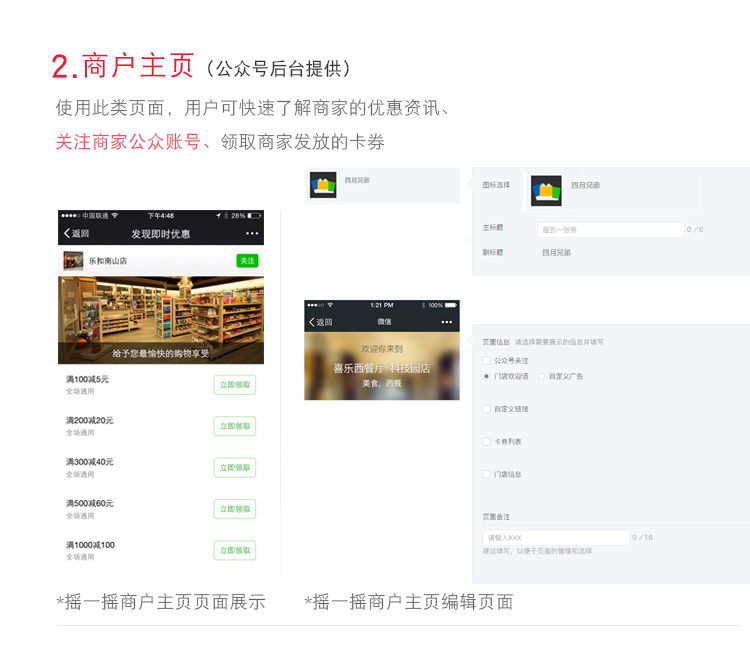Click the 给予您最愉快的购物享受 banner caption
Viewport: 750px width, 650px height.
[x=161, y=353]
